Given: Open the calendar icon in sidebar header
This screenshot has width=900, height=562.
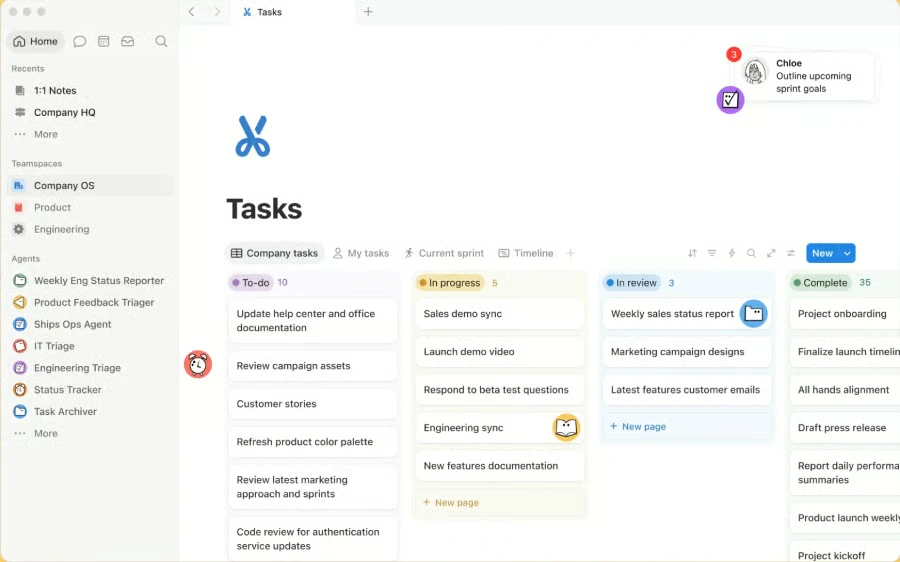Looking at the screenshot, I should click(103, 41).
